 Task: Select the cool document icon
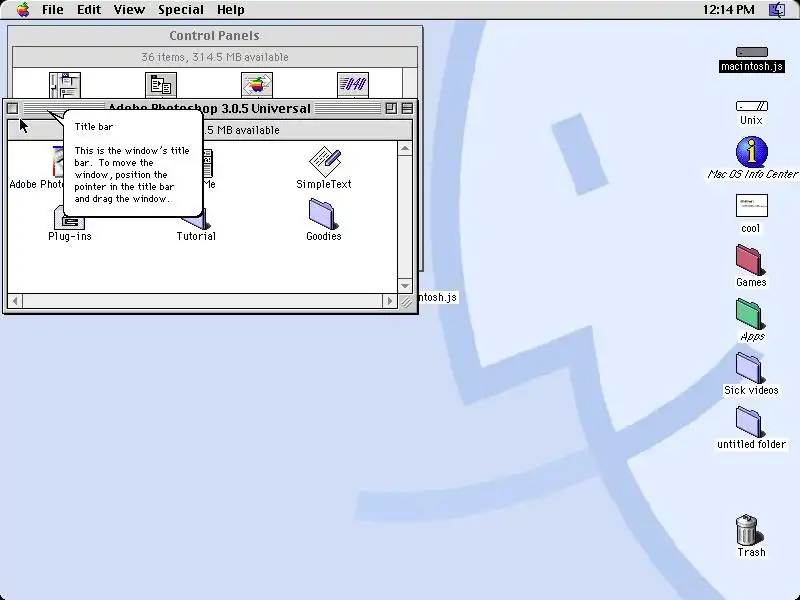(752, 206)
